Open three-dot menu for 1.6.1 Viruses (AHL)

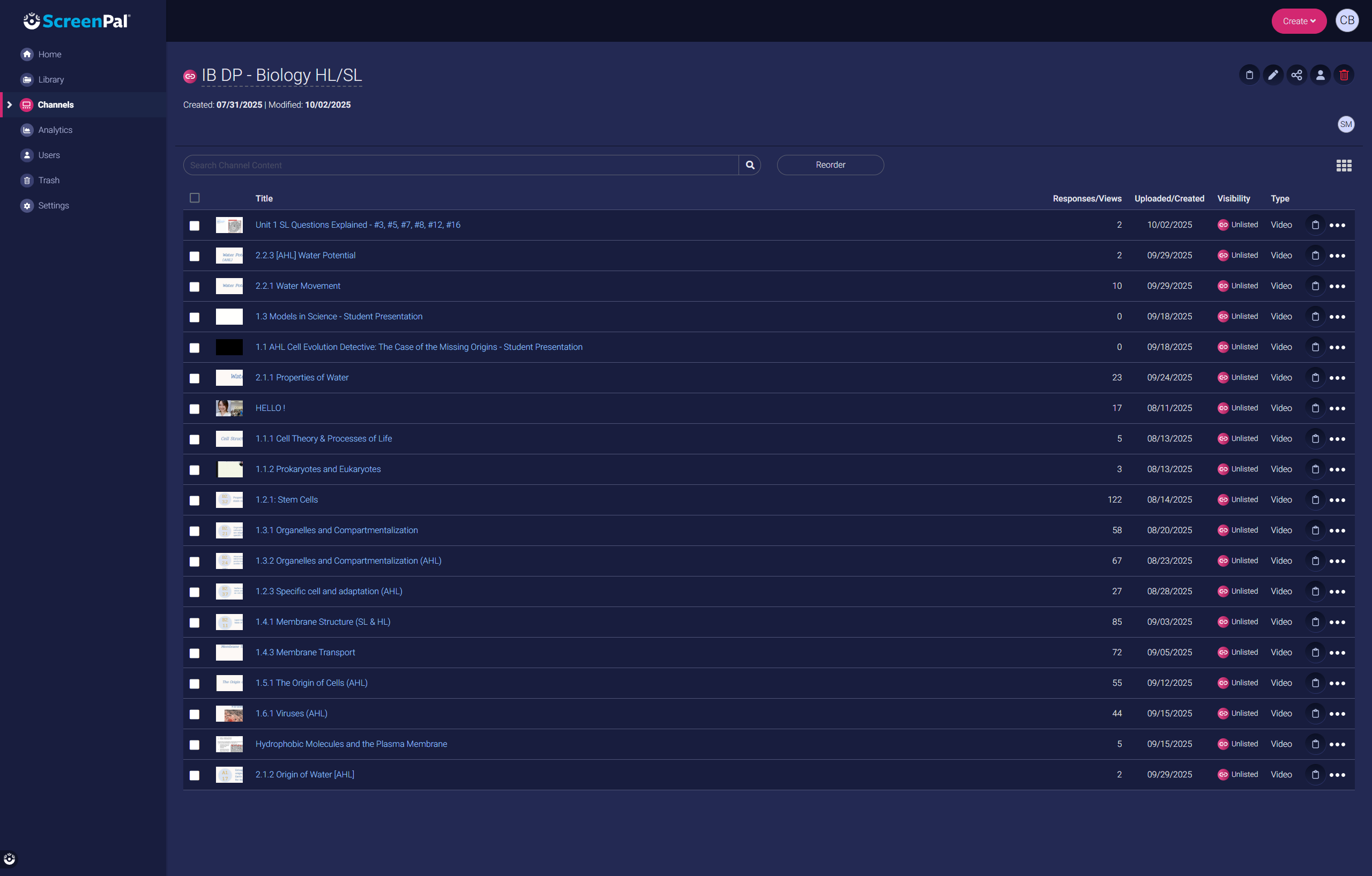[x=1337, y=714]
